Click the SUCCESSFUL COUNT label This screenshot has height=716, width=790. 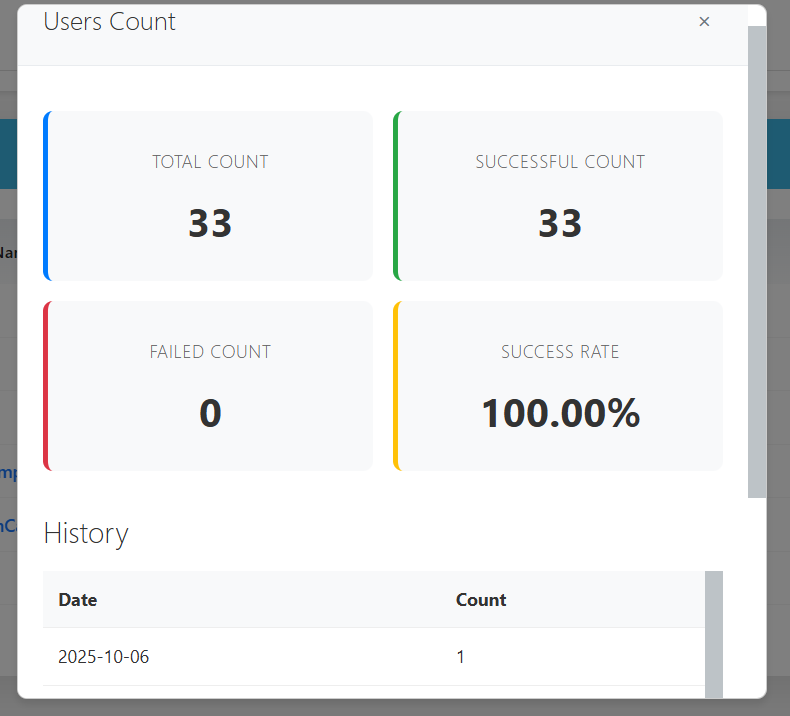click(560, 162)
